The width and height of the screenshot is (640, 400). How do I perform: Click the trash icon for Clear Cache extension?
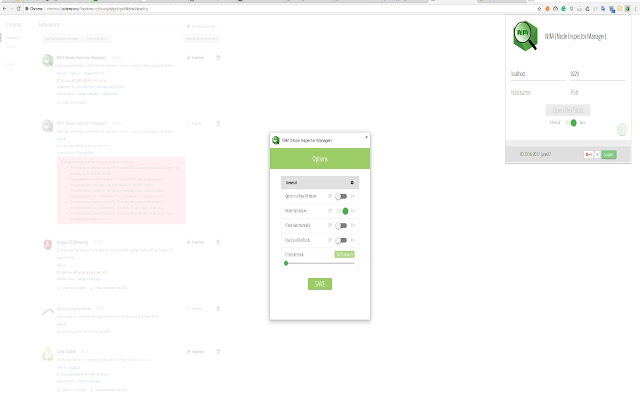[218, 351]
